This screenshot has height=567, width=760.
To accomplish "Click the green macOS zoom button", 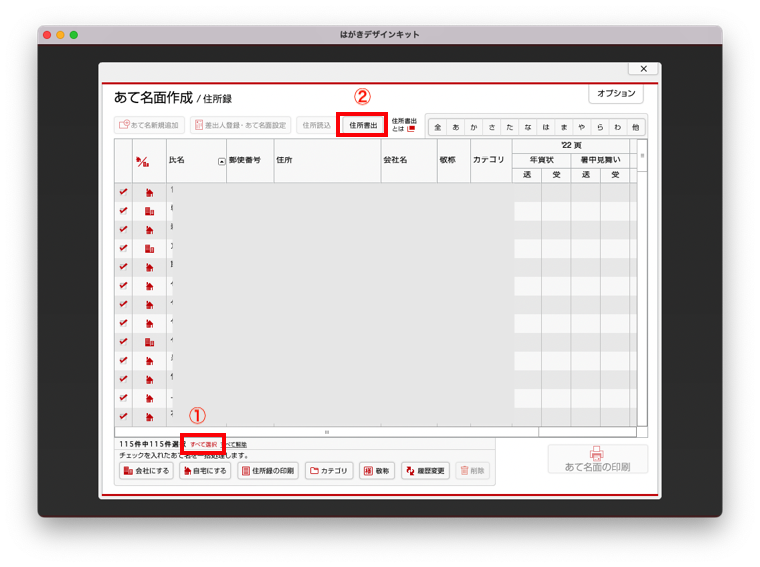I will 74,35.
